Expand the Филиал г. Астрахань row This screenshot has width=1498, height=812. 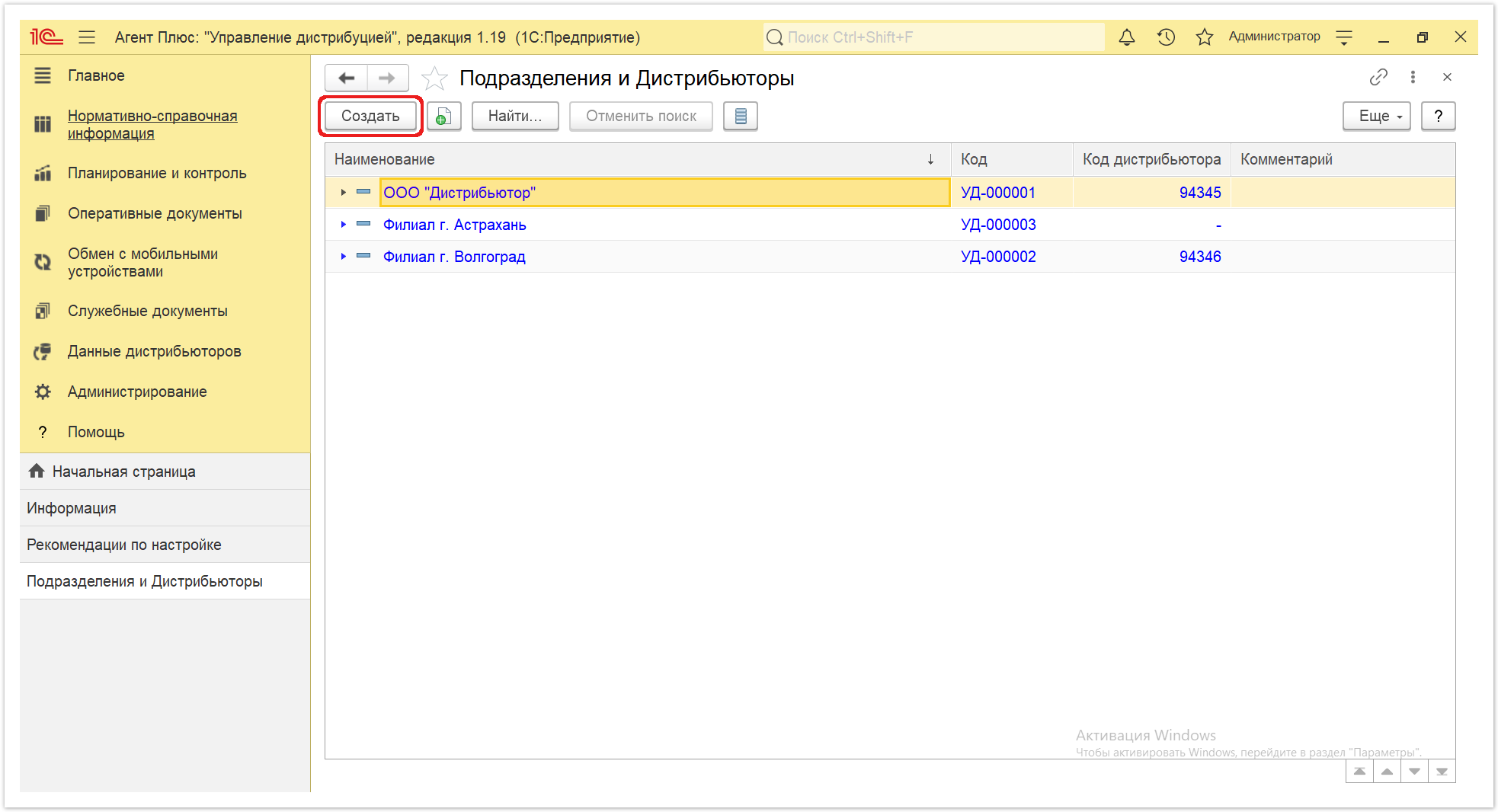tap(344, 225)
